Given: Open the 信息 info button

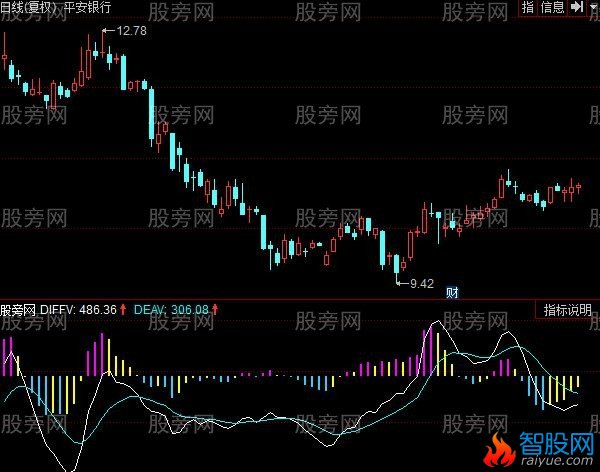Looking at the screenshot, I should click(552, 7).
